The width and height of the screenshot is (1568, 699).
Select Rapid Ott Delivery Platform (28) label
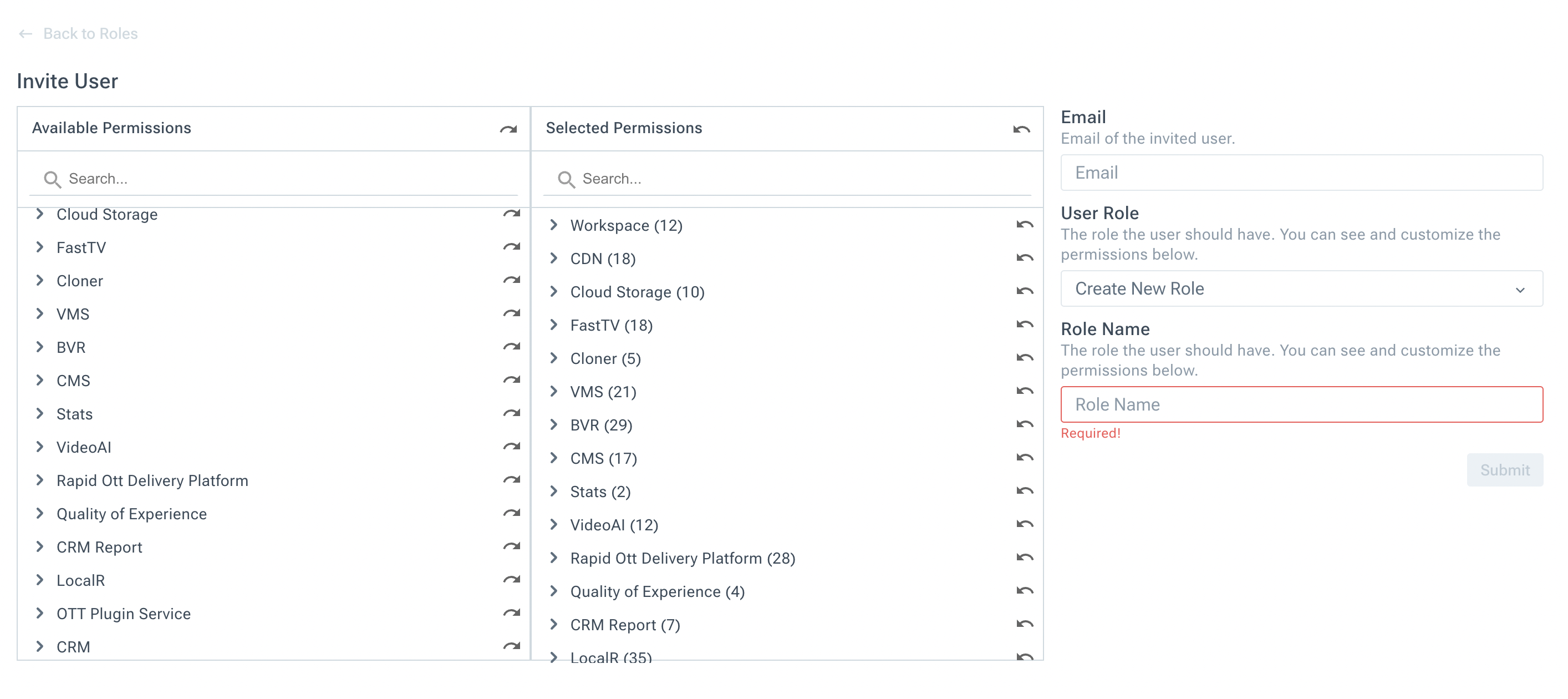point(683,558)
